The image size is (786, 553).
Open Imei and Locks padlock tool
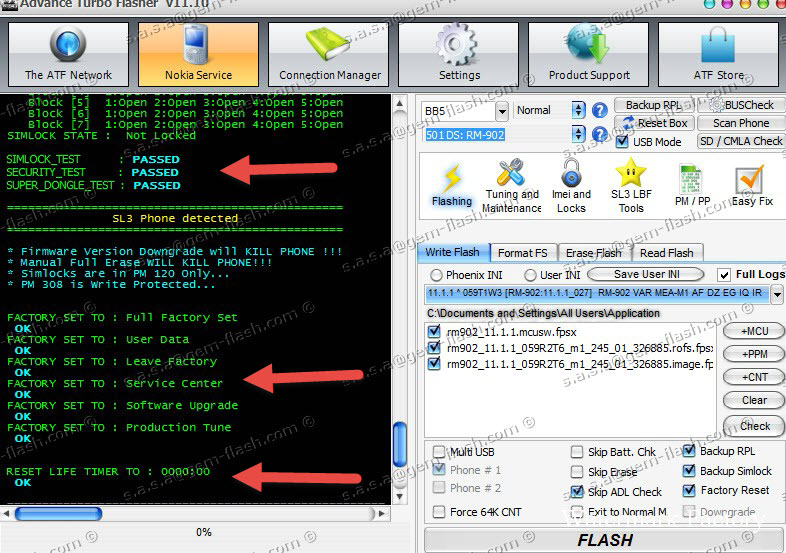[571, 186]
